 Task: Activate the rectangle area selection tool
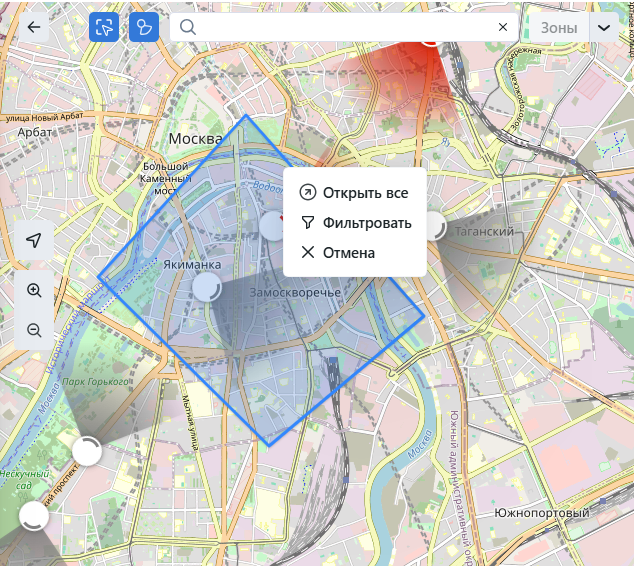click(x=103, y=27)
